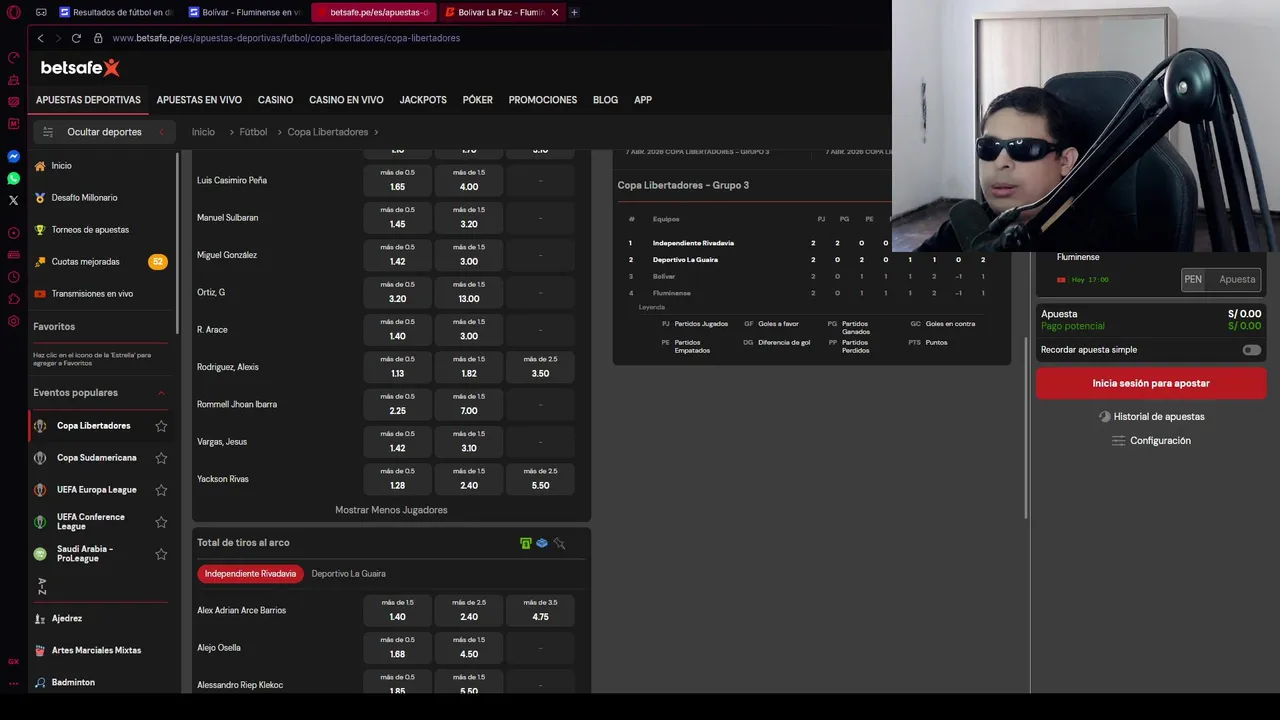Collapse sports panel via Ocultar deportes

tap(102, 132)
